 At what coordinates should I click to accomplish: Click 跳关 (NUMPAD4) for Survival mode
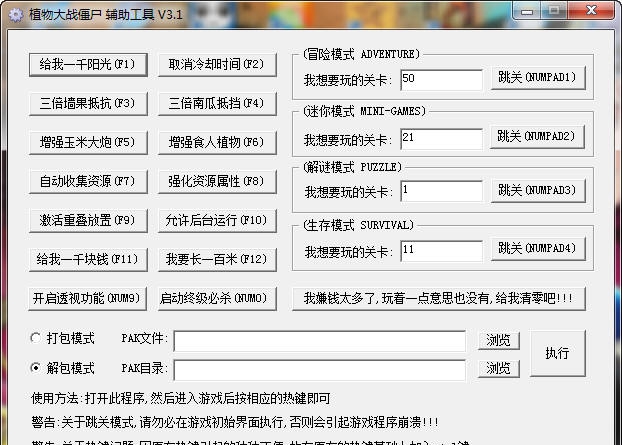(538, 249)
